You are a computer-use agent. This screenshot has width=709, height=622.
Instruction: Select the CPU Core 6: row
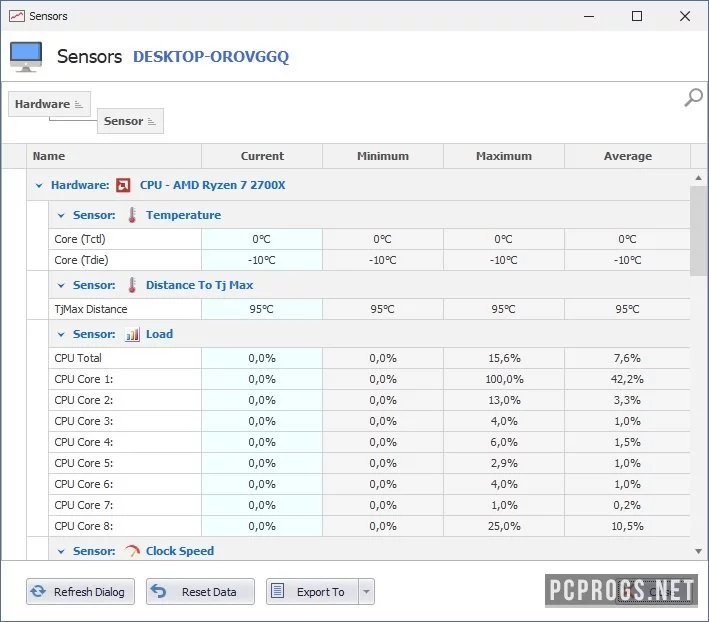coord(369,485)
